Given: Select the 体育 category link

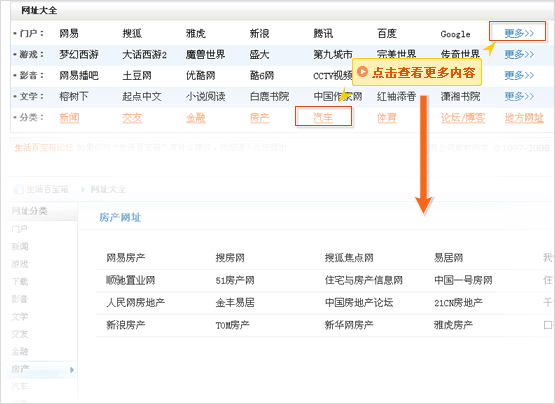Looking at the screenshot, I should point(387,117).
